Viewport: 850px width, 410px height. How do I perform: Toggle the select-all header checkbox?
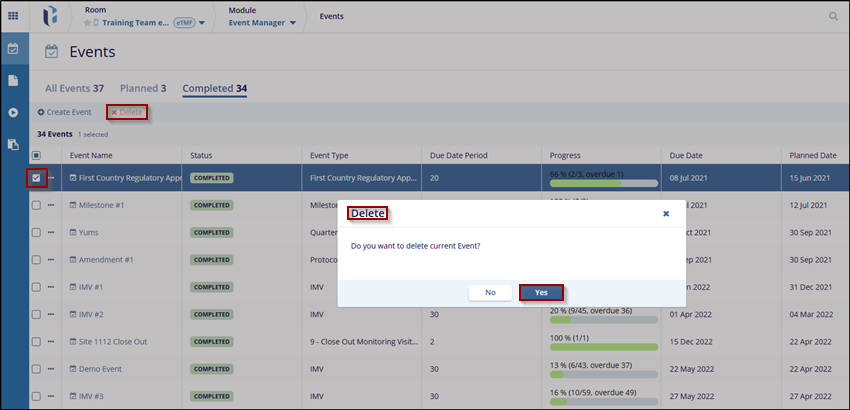point(36,155)
